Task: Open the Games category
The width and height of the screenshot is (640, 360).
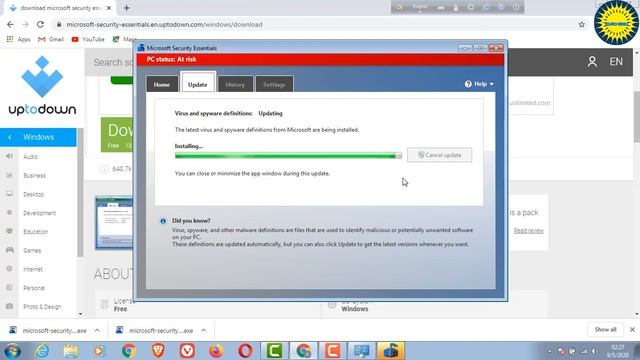Action: click(32, 251)
